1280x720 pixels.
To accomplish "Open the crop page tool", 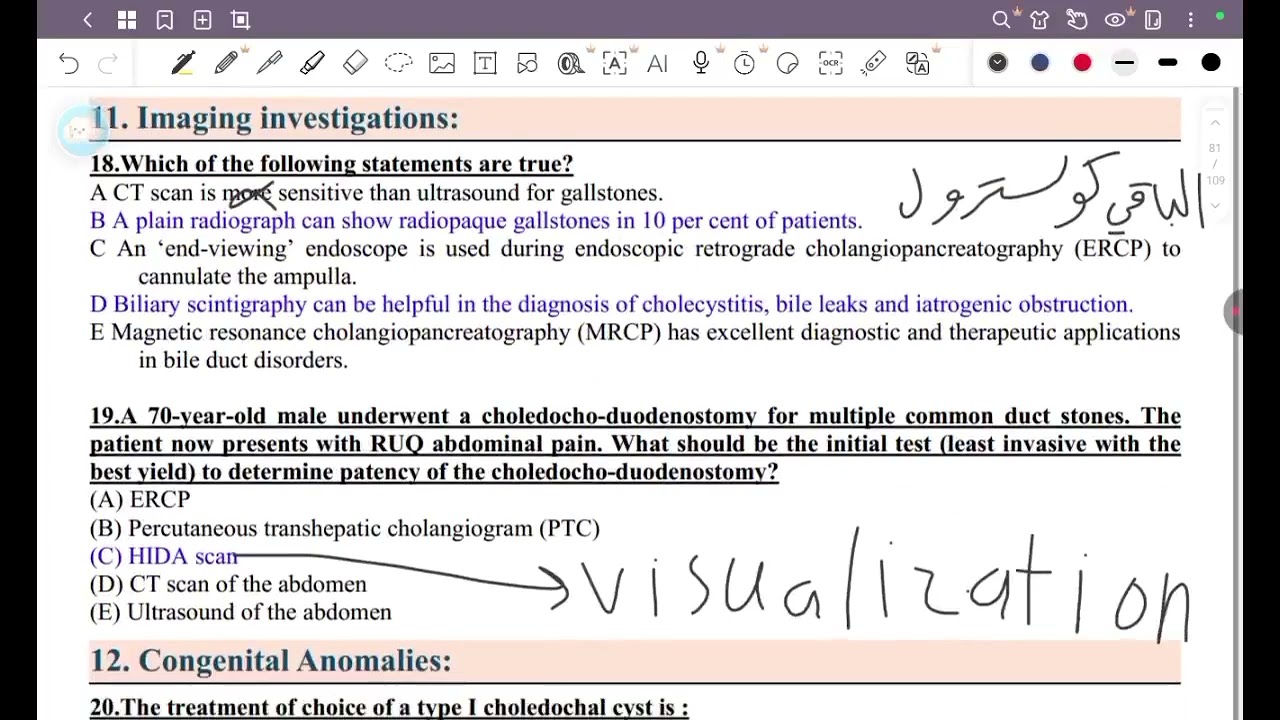I will tap(240, 20).
